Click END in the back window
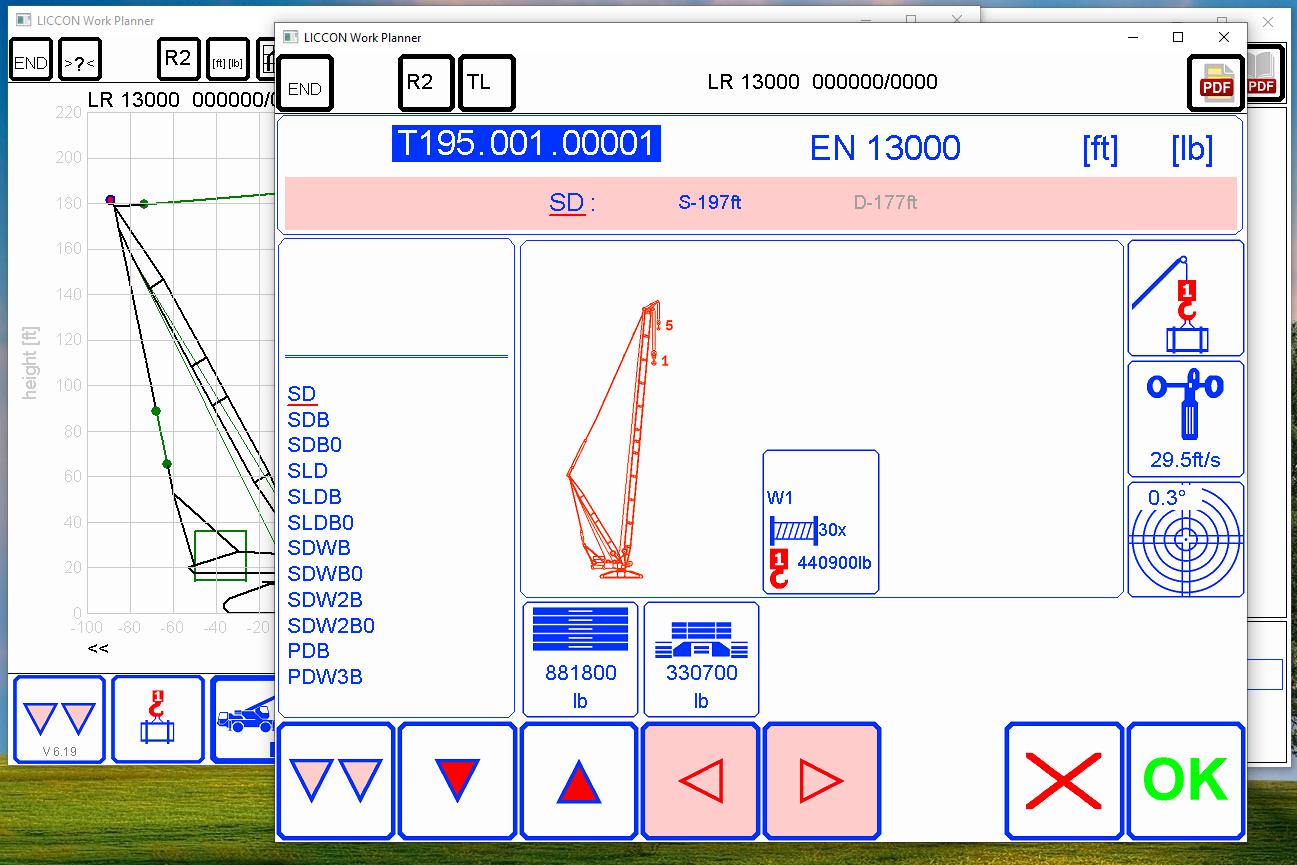 pyautogui.click(x=30, y=59)
